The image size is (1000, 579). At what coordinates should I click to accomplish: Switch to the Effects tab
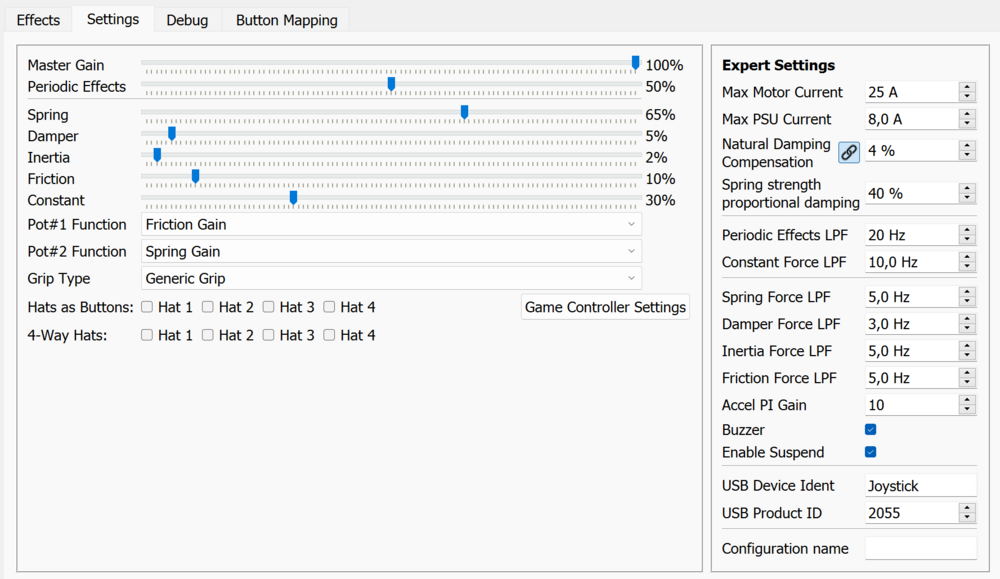point(39,20)
